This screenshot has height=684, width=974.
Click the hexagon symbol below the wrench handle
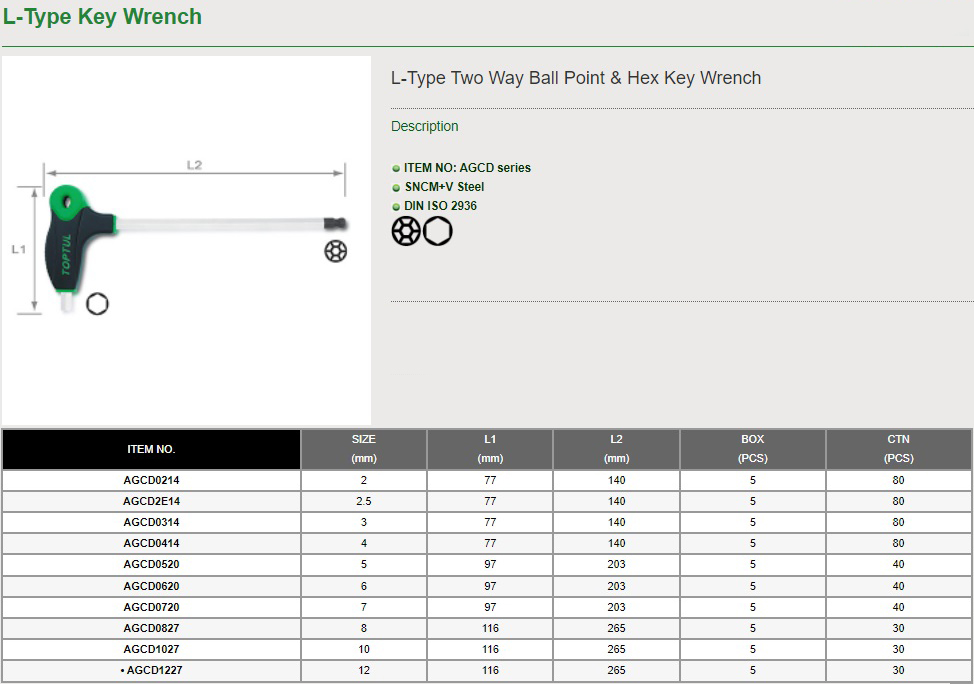(x=97, y=304)
